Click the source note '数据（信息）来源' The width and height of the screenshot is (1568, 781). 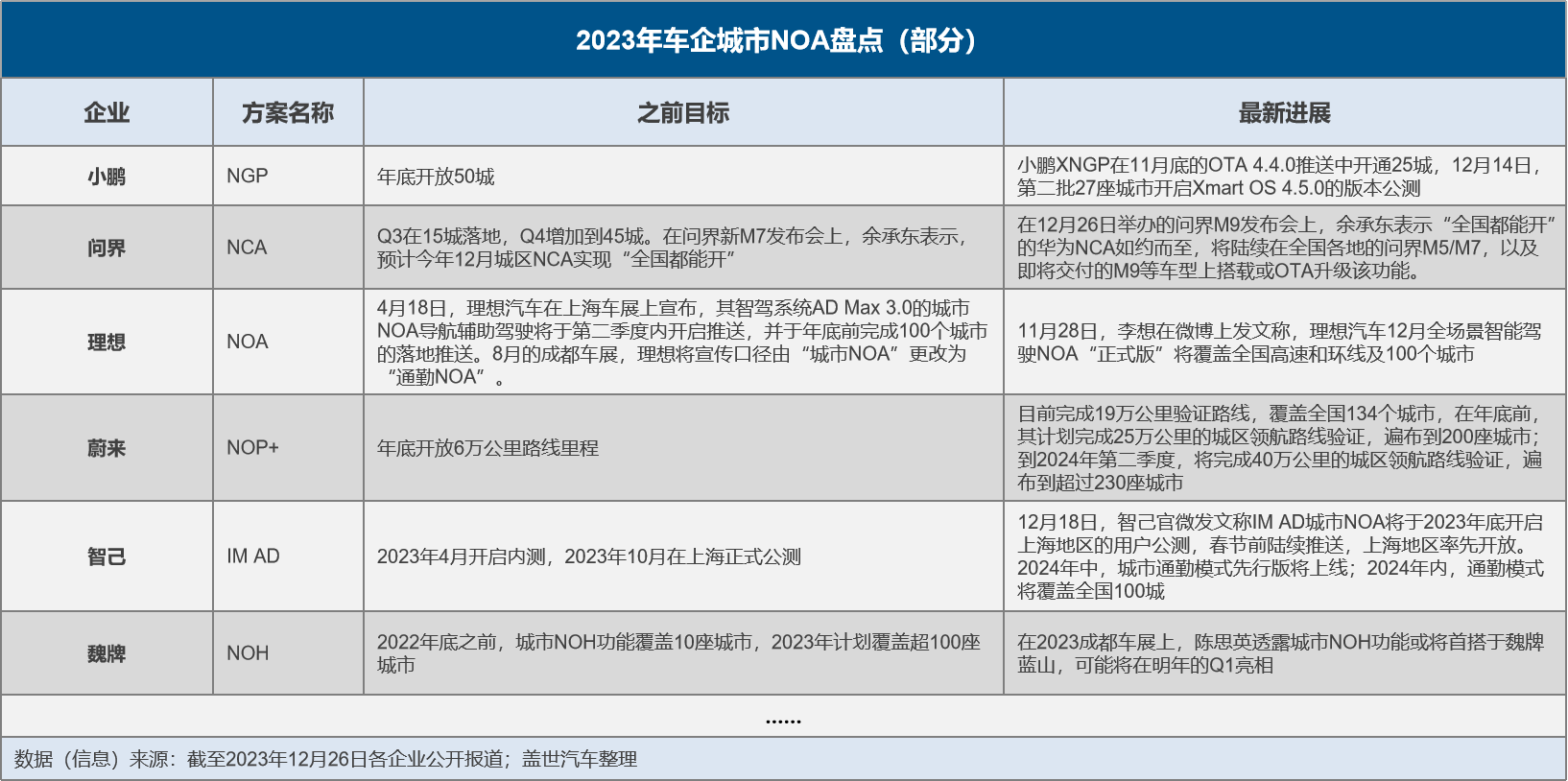[783, 759]
